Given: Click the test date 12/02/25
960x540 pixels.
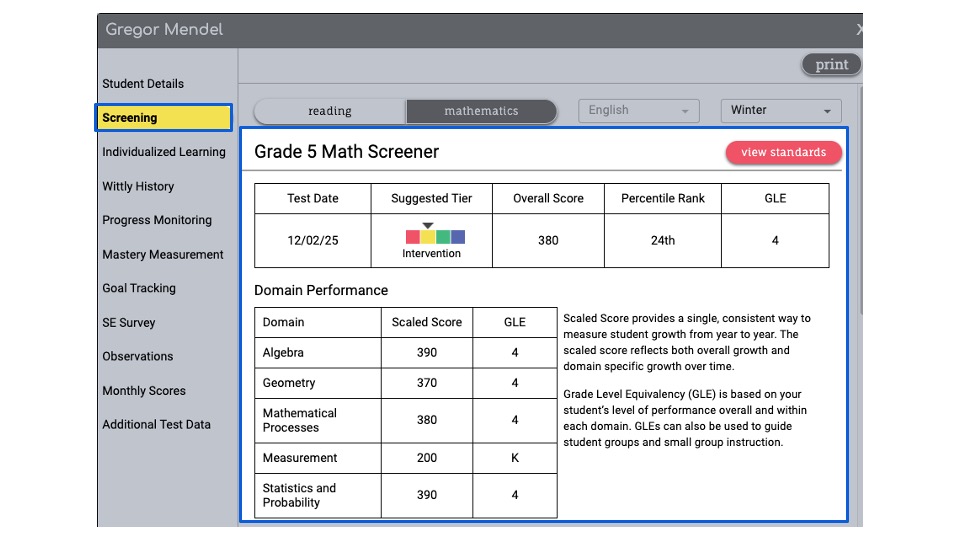Looking at the screenshot, I should click(x=313, y=240).
